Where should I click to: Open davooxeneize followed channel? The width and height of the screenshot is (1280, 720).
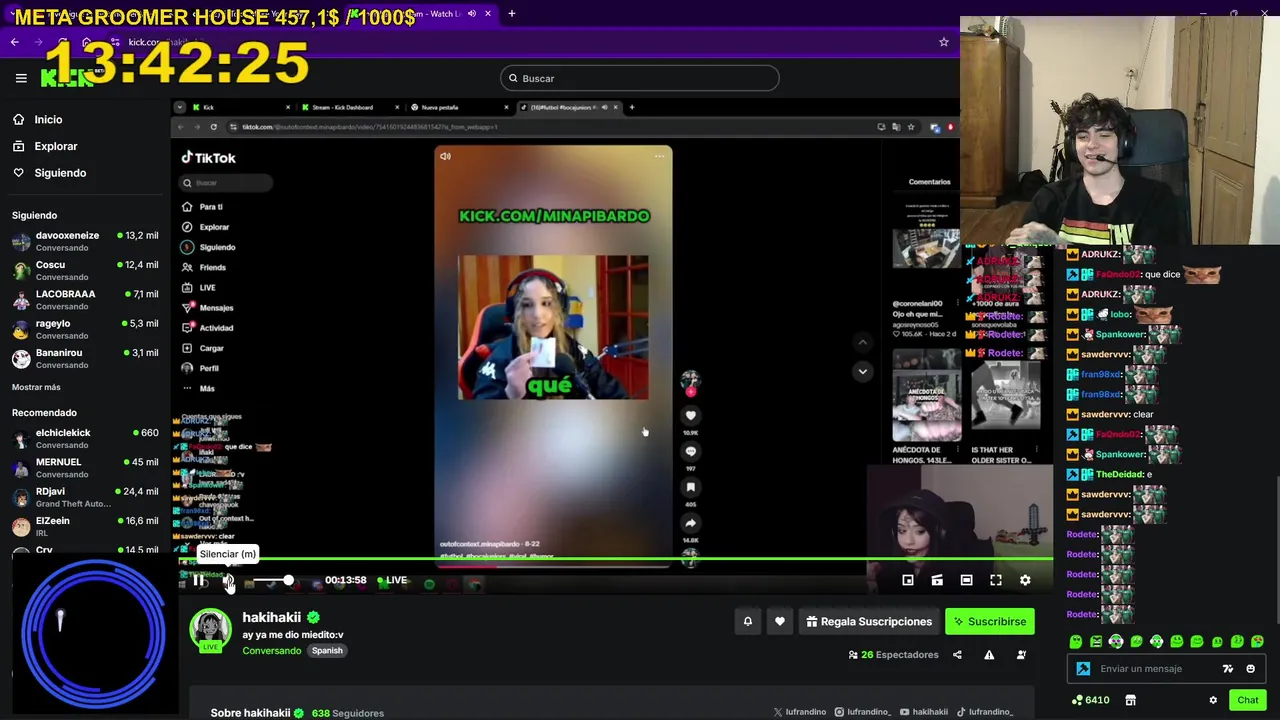tap(85, 241)
